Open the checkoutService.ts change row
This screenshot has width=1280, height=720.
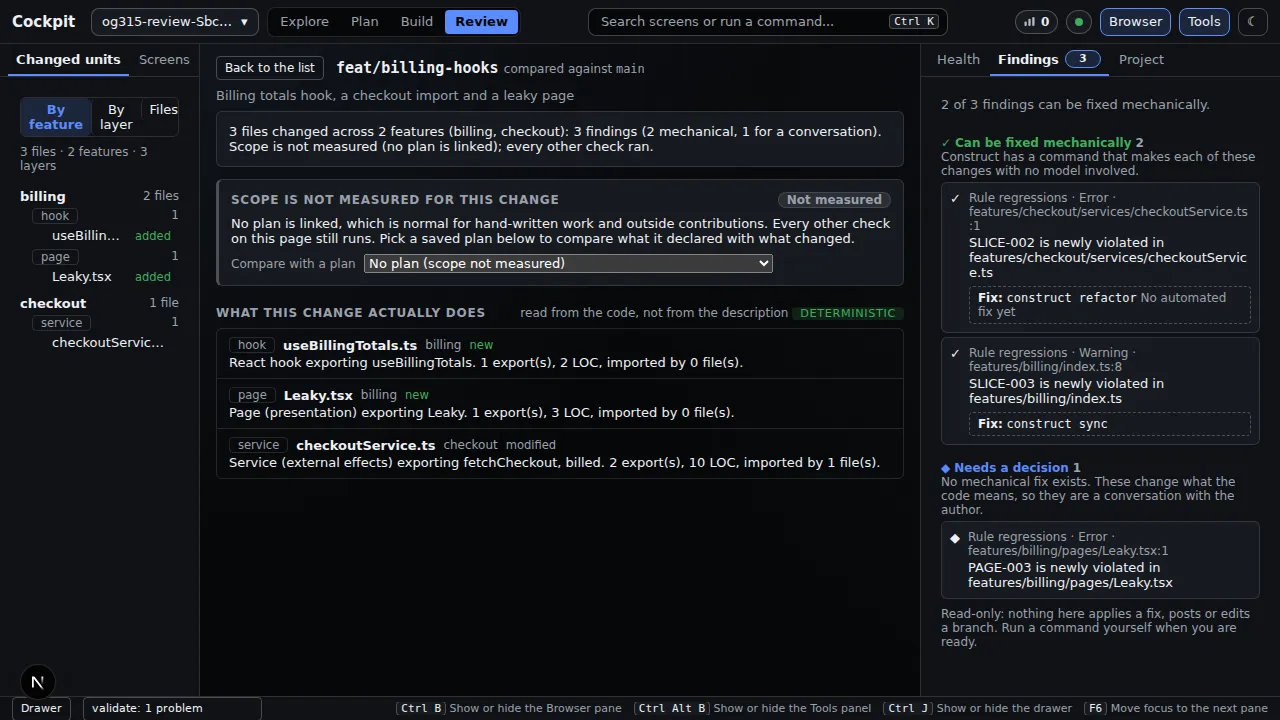tap(560, 454)
